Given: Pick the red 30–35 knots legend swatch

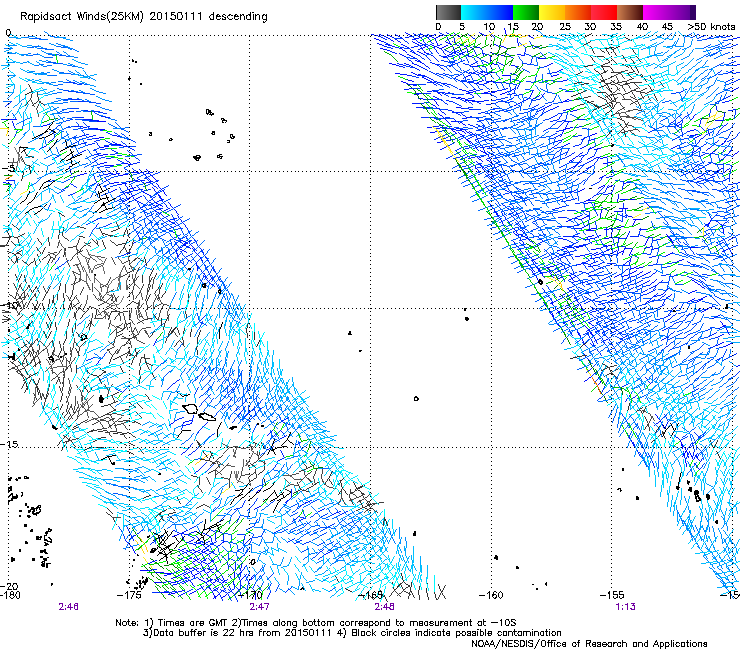Looking at the screenshot, I should pos(604,12).
